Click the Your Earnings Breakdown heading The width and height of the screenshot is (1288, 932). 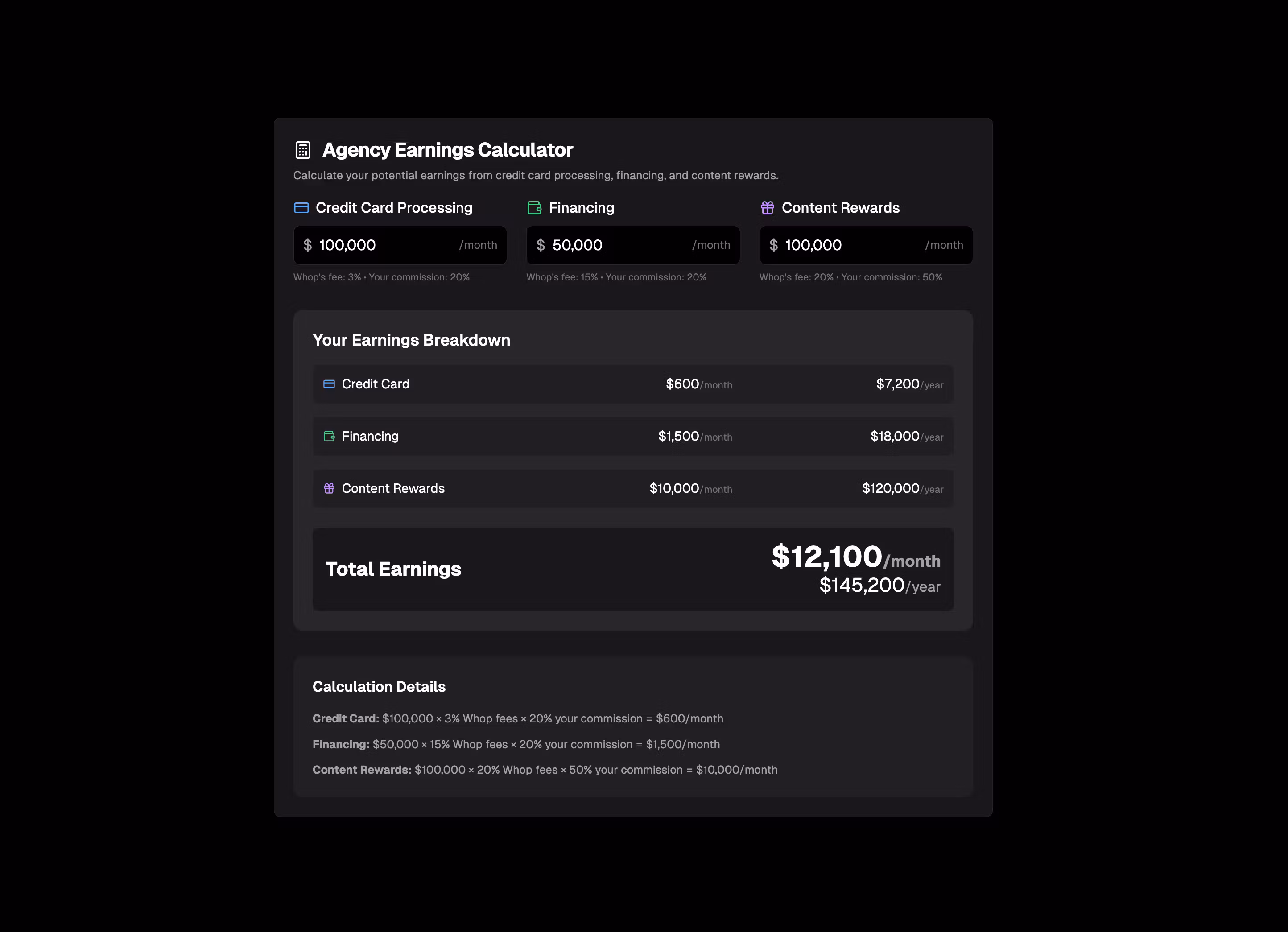[x=411, y=340]
